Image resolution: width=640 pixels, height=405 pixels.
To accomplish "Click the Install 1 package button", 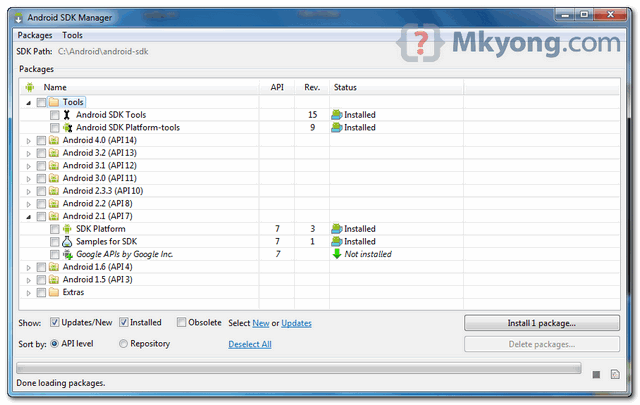I will tap(542, 323).
